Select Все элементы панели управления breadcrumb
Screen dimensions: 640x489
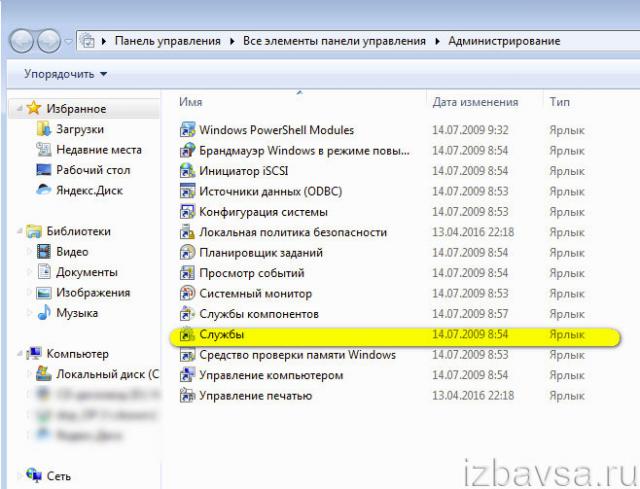tap(334, 41)
